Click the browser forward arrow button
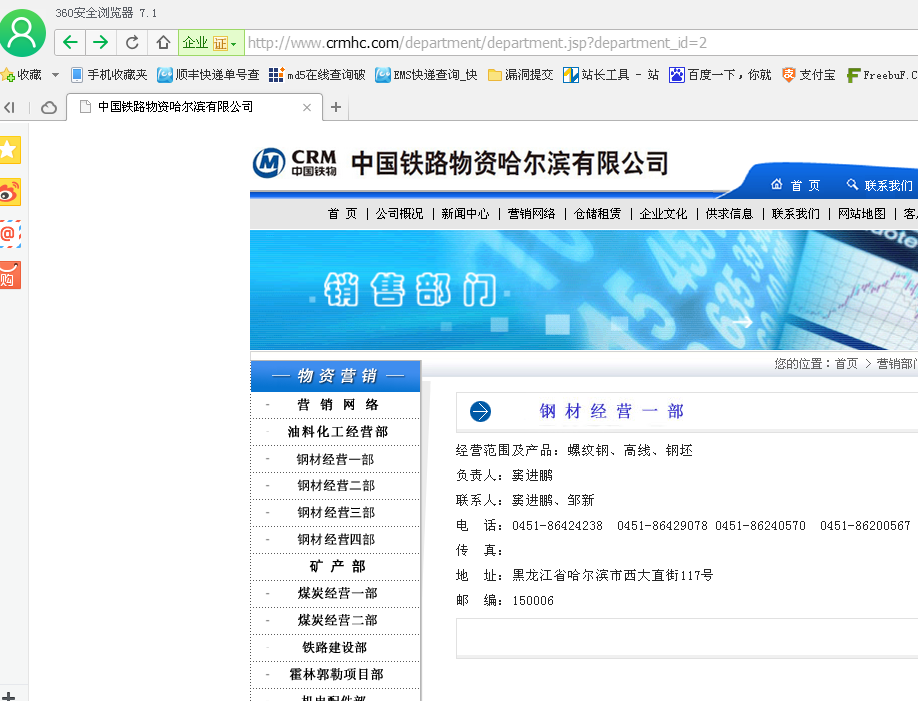Screen dimensions: 918x701 [101, 42]
